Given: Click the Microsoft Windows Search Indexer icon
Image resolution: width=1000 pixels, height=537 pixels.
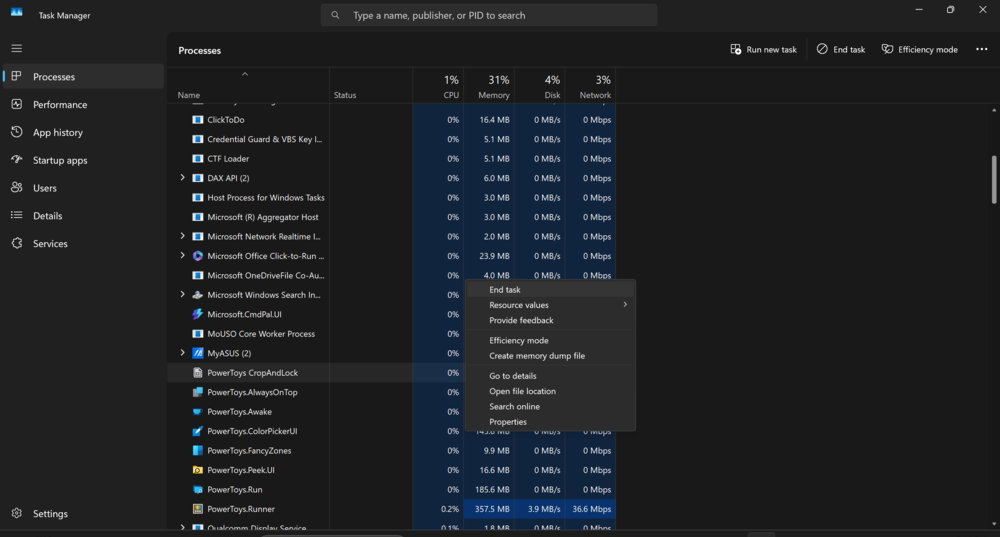Looking at the screenshot, I should (198, 295).
